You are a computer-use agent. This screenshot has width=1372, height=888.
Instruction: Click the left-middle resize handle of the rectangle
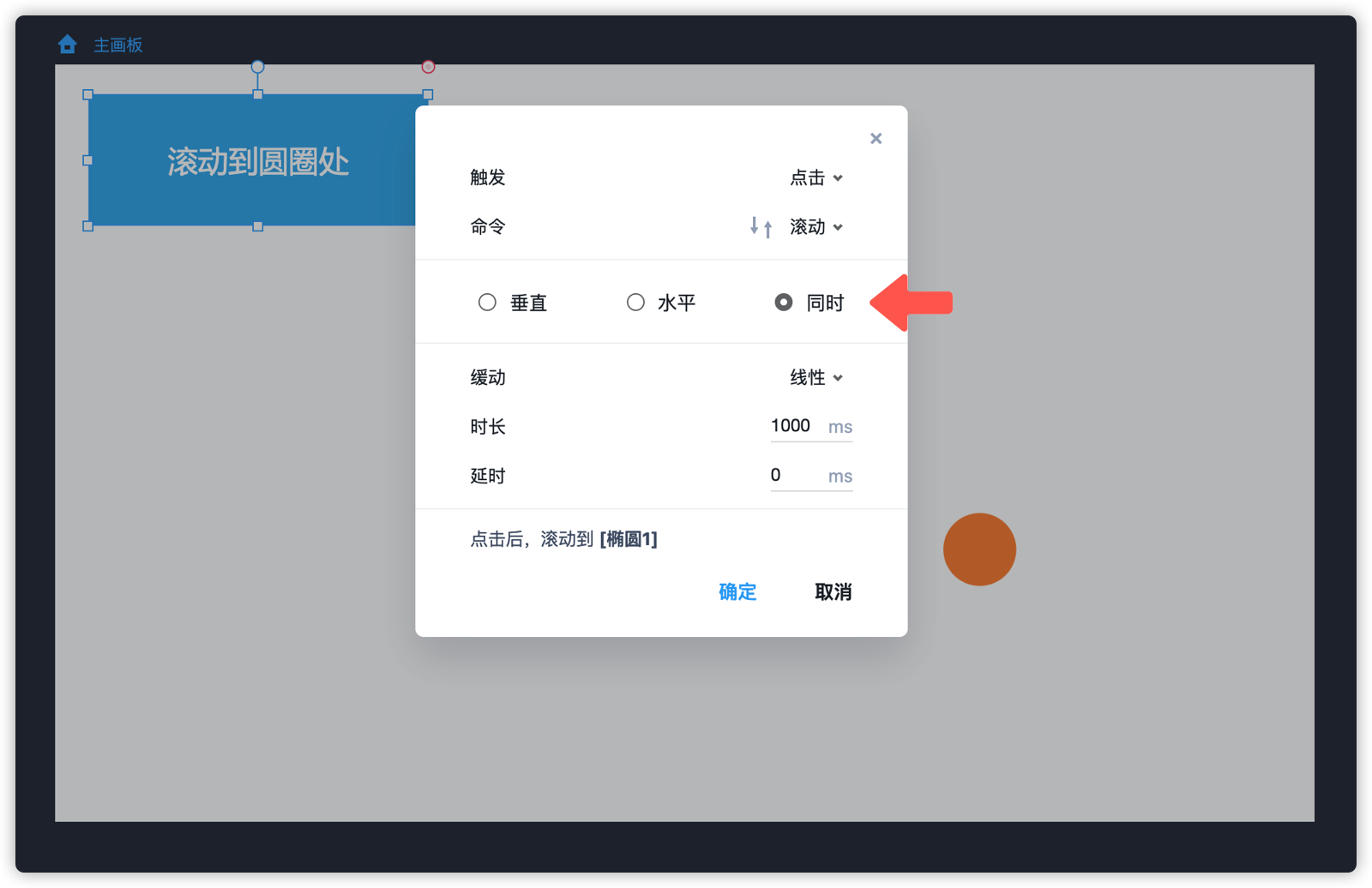(87, 160)
